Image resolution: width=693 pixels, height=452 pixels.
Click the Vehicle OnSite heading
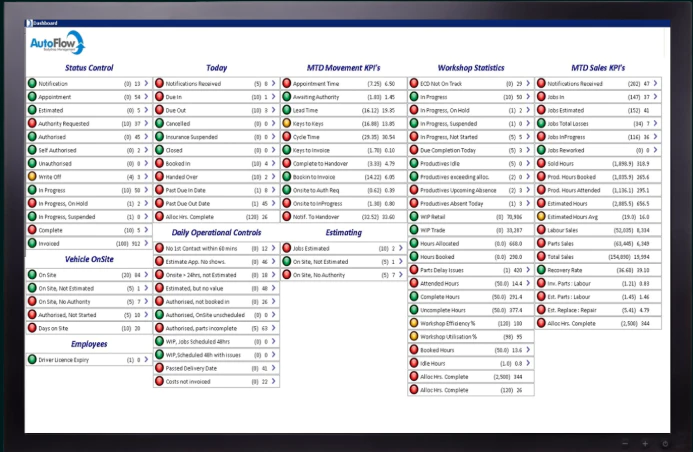click(x=89, y=259)
